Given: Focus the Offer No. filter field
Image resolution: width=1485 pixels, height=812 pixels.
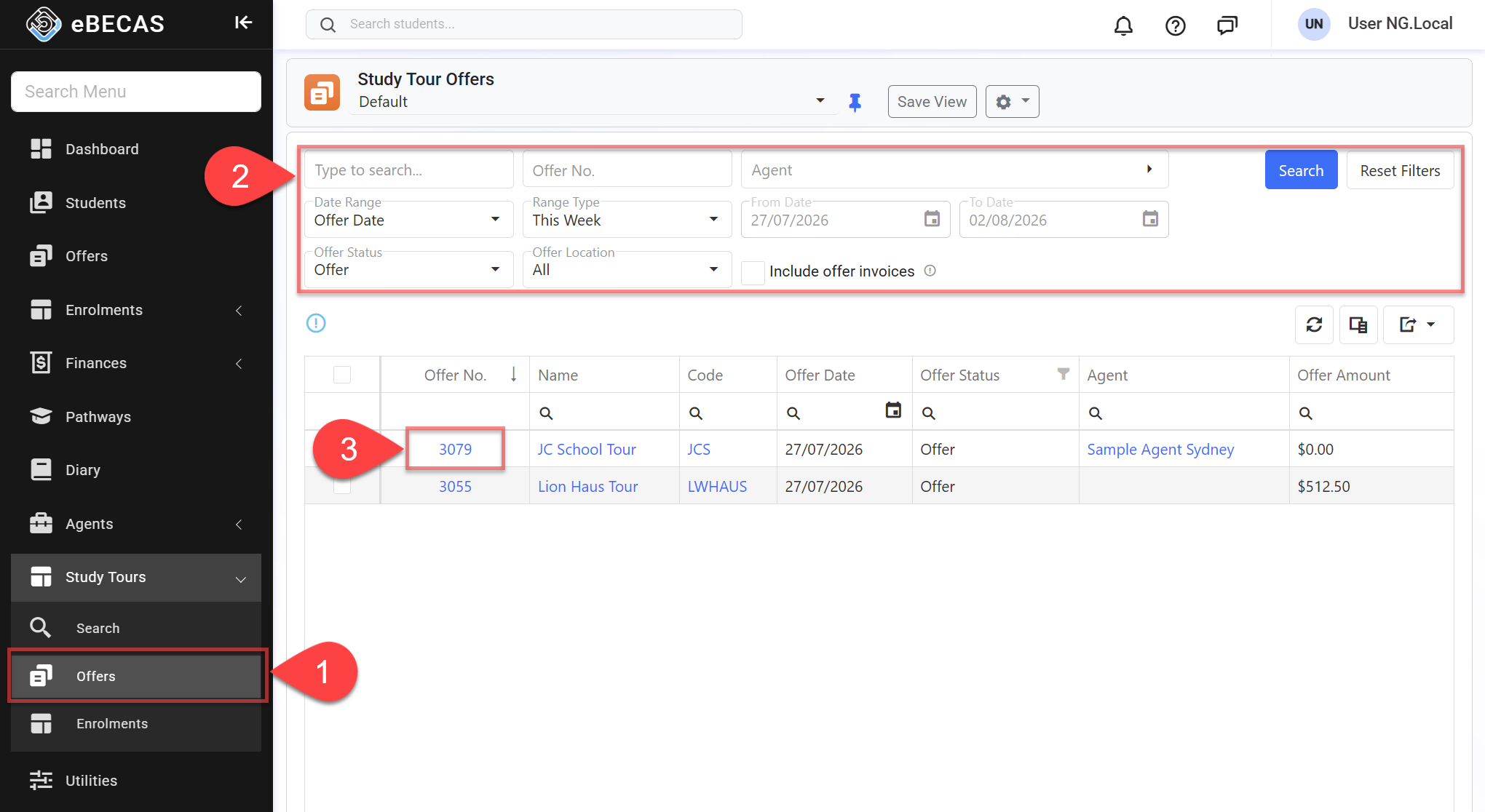Looking at the screenshot, I should [x=627, y=170].
